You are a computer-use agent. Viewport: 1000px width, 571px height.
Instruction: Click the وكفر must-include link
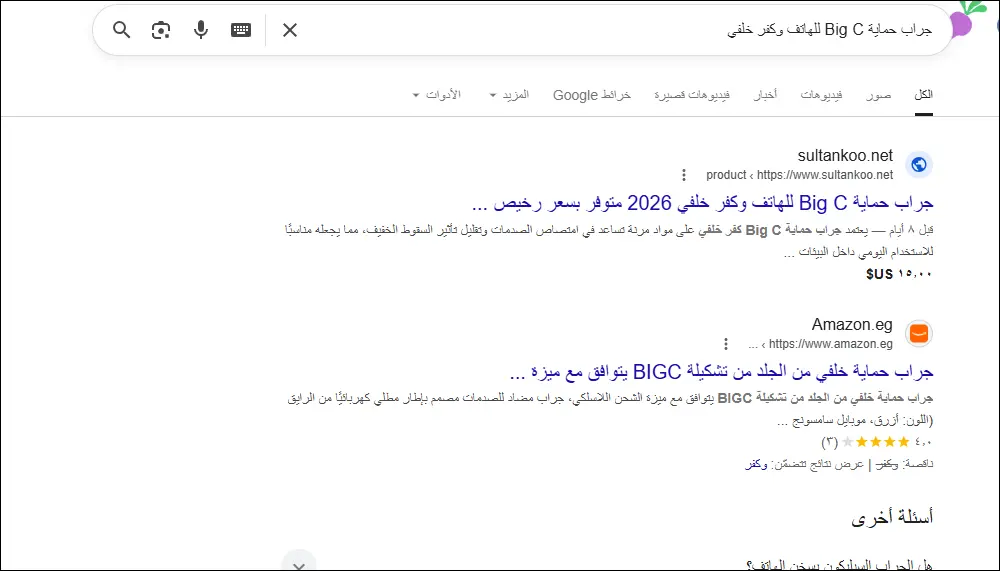pos(756,464)
